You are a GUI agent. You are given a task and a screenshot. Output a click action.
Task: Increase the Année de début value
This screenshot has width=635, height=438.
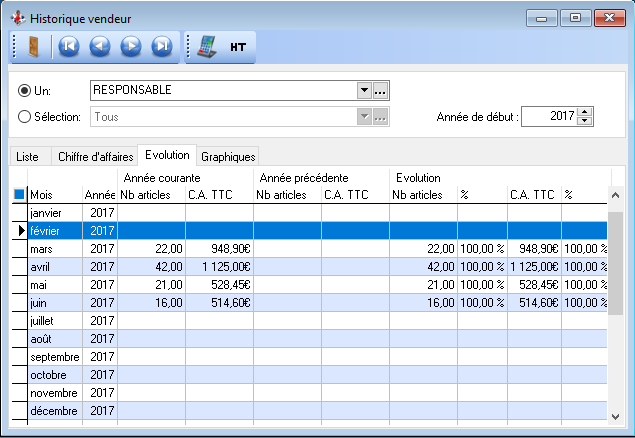(x=586, y=112)
